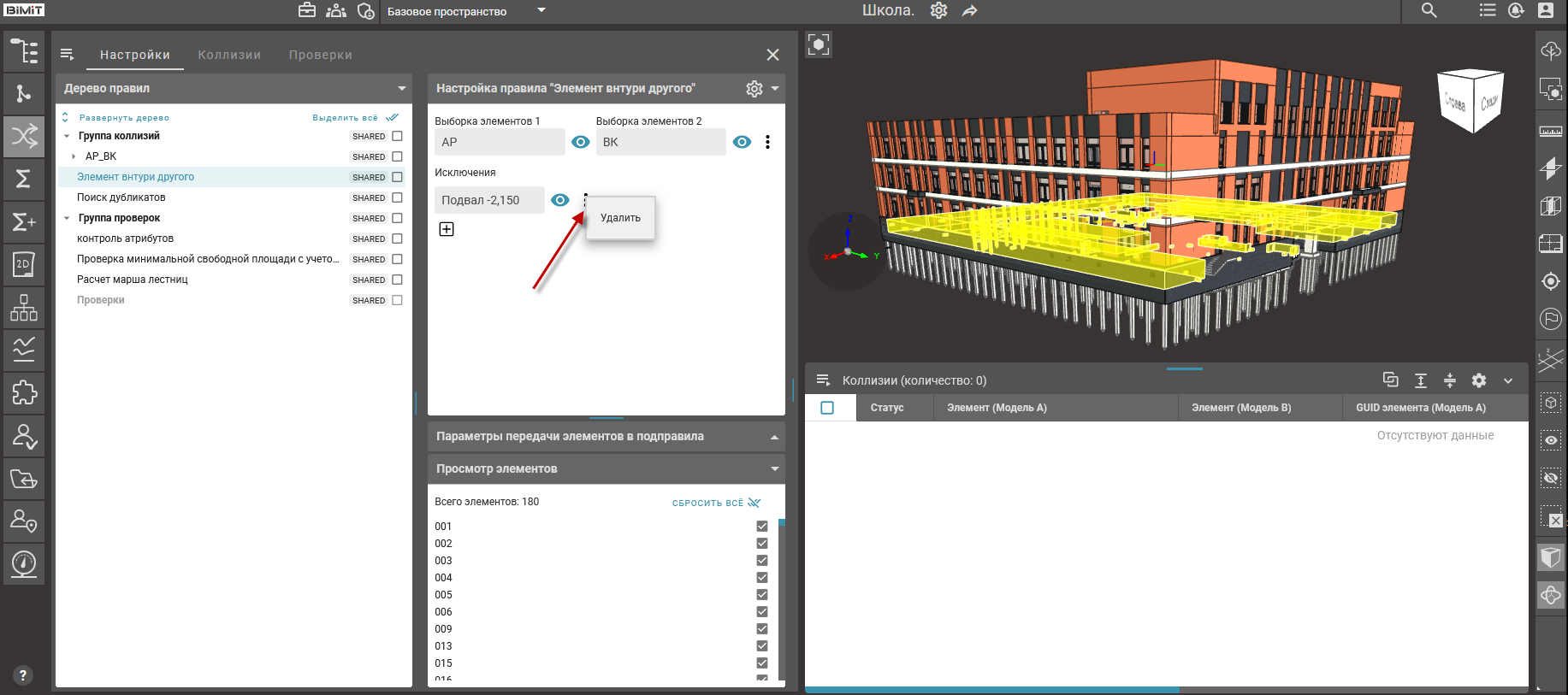Click the add exclusion plus icon
Screen dimensions: 1568x695
[x=447, y=229]
